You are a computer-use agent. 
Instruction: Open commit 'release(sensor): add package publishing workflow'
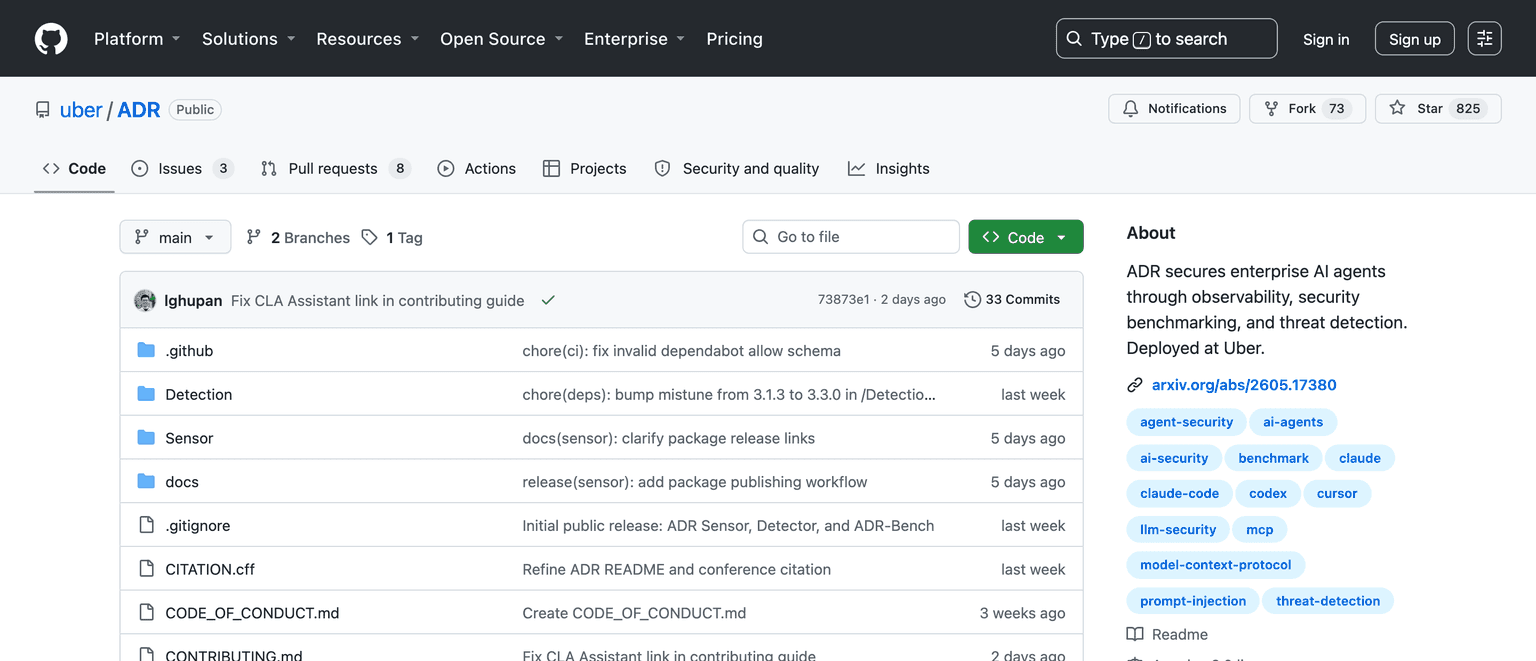pyautogui.click(x=695, y=482)
